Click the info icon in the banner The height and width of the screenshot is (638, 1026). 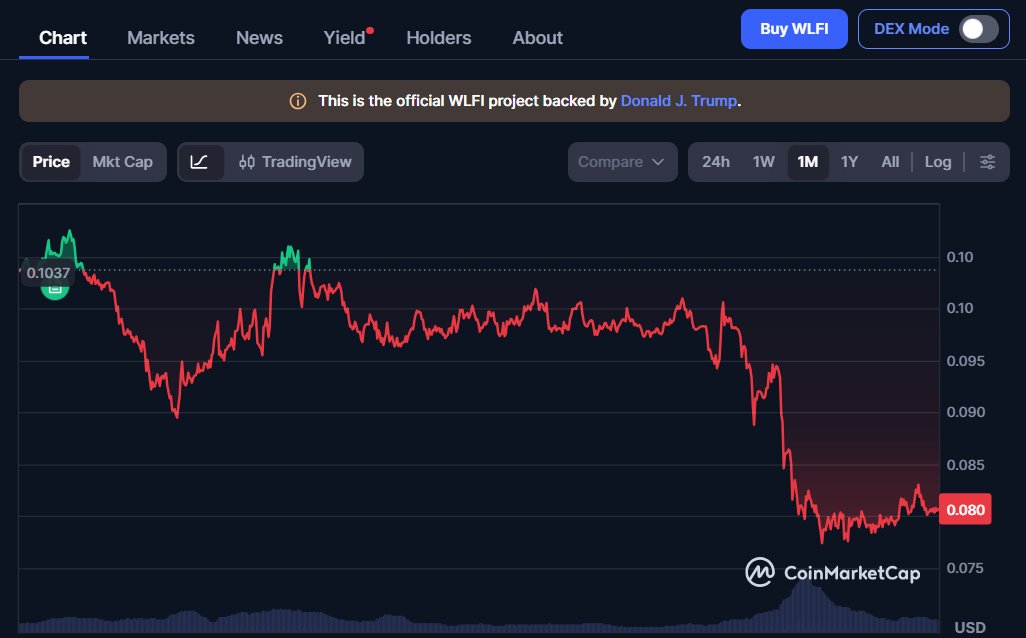pos(297,101)
